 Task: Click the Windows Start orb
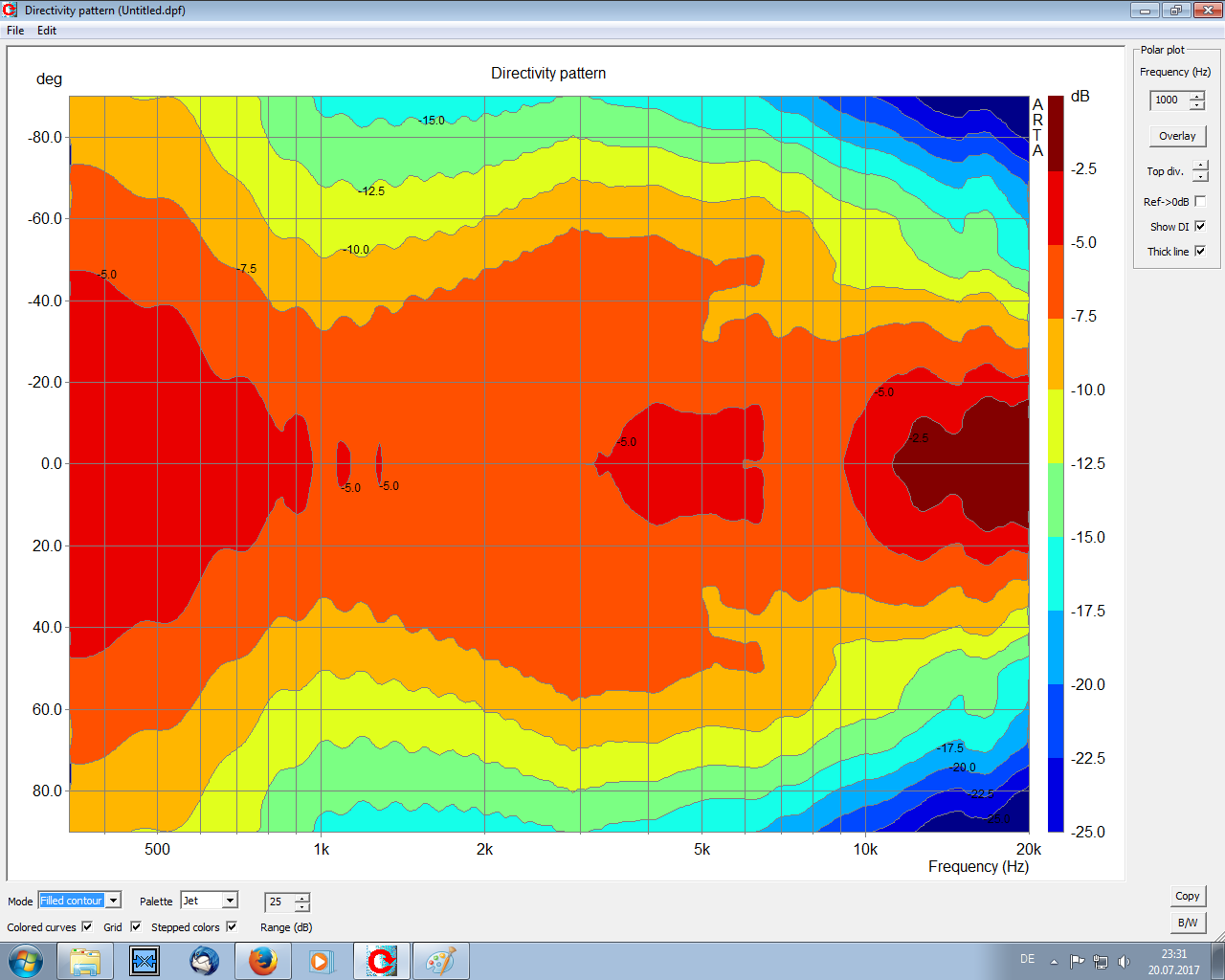click(26, 960)
